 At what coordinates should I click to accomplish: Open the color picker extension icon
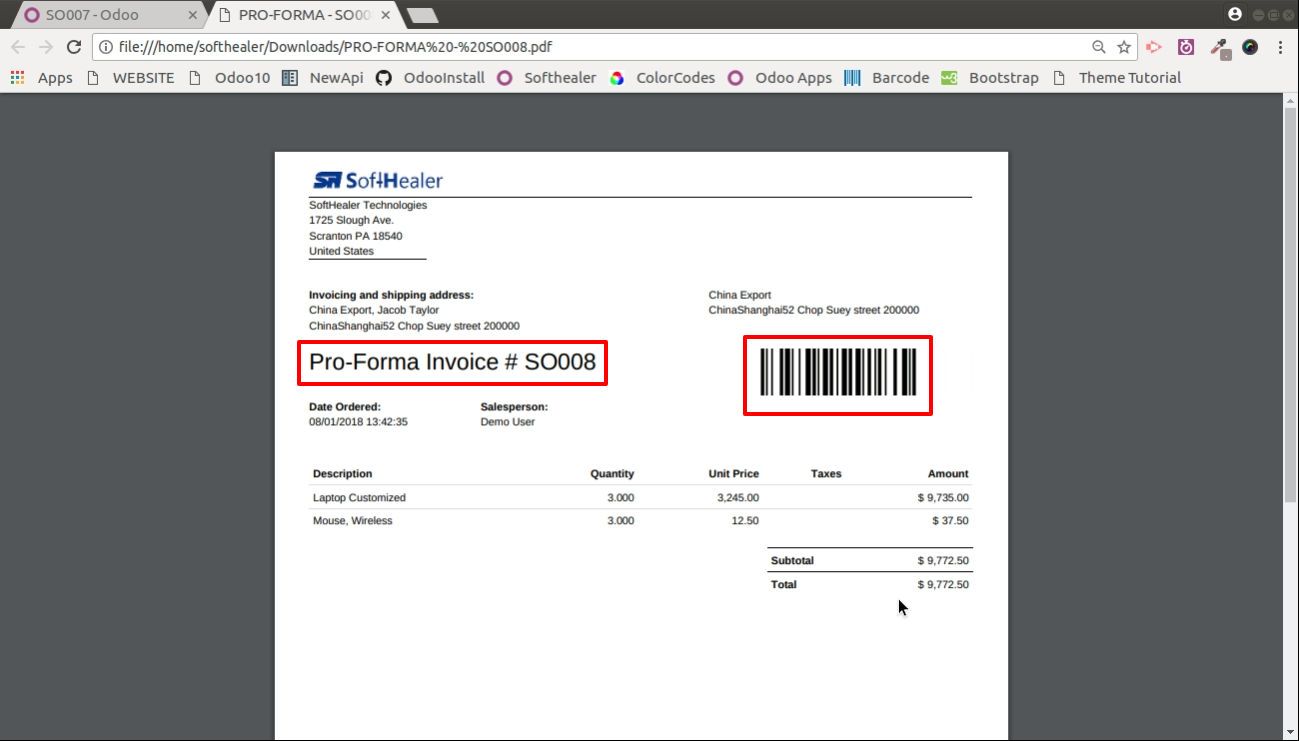pyautogui.click(x=1219, y=47)
